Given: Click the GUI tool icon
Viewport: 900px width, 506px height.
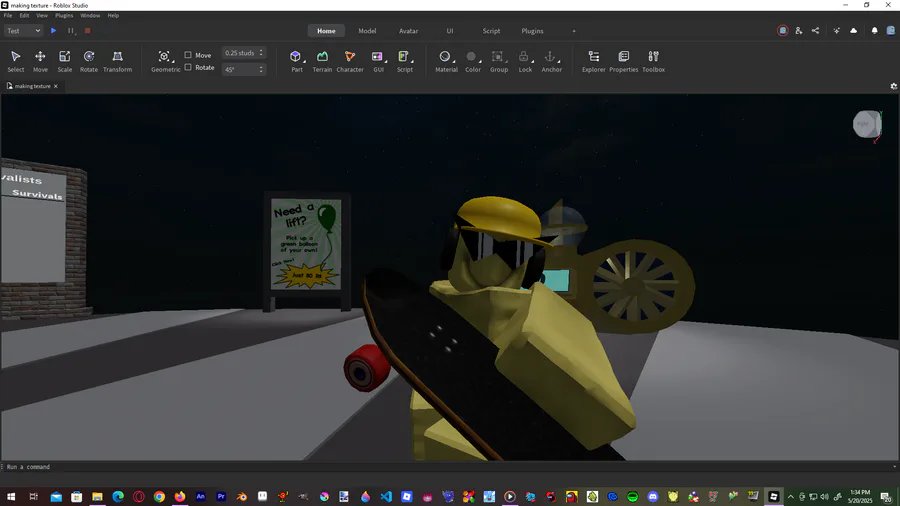Looking at the screenshot, I should (x=377, y=57).
